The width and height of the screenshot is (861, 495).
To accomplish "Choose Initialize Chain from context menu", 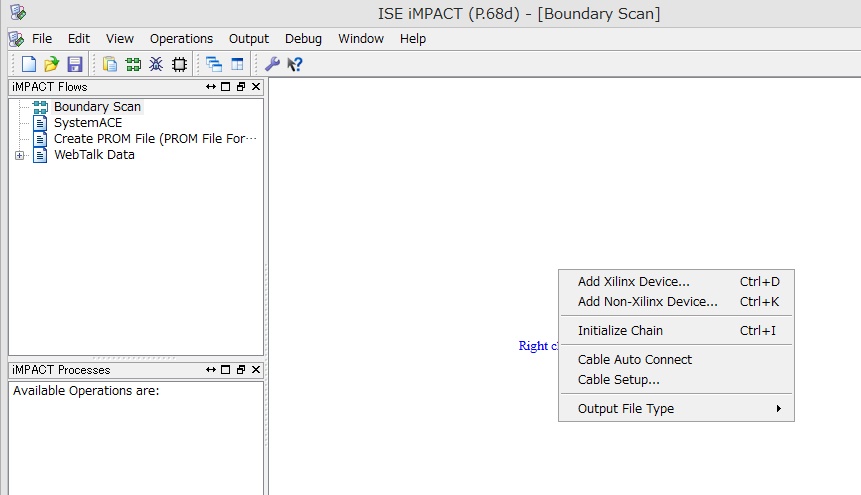I will pyautogui.click(x=620, y=330).
